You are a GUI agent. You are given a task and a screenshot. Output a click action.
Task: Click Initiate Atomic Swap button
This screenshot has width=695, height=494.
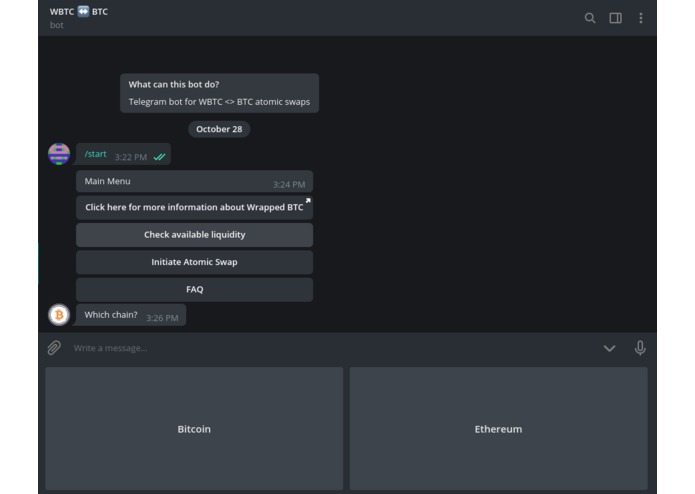[194, 262]
